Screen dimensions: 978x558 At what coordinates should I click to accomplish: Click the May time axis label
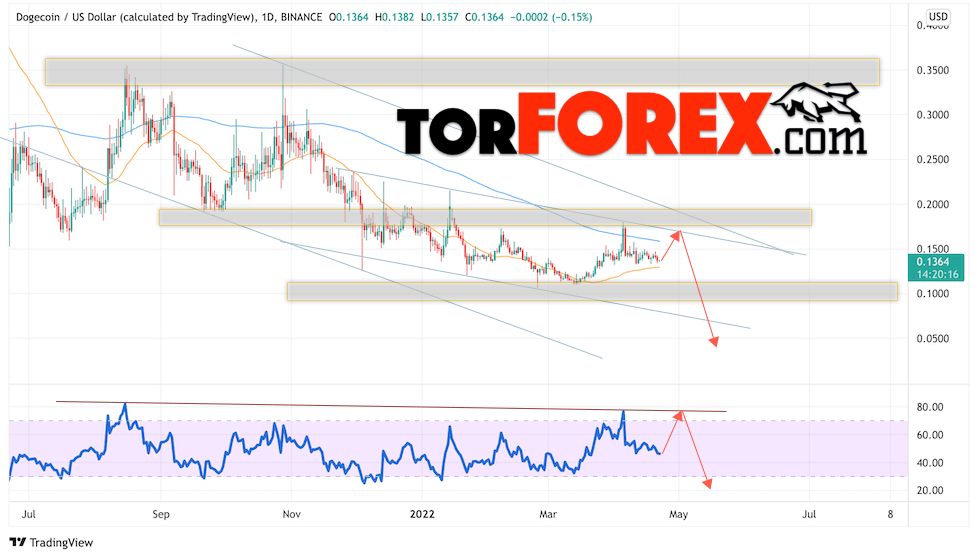(x=679, y=514)
